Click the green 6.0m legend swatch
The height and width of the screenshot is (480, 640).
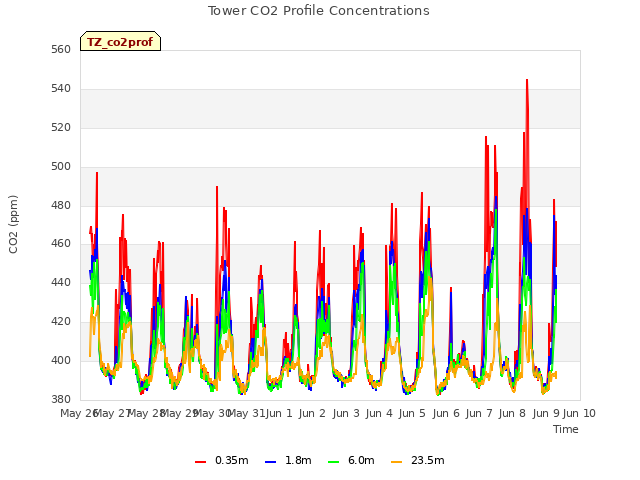333,462
